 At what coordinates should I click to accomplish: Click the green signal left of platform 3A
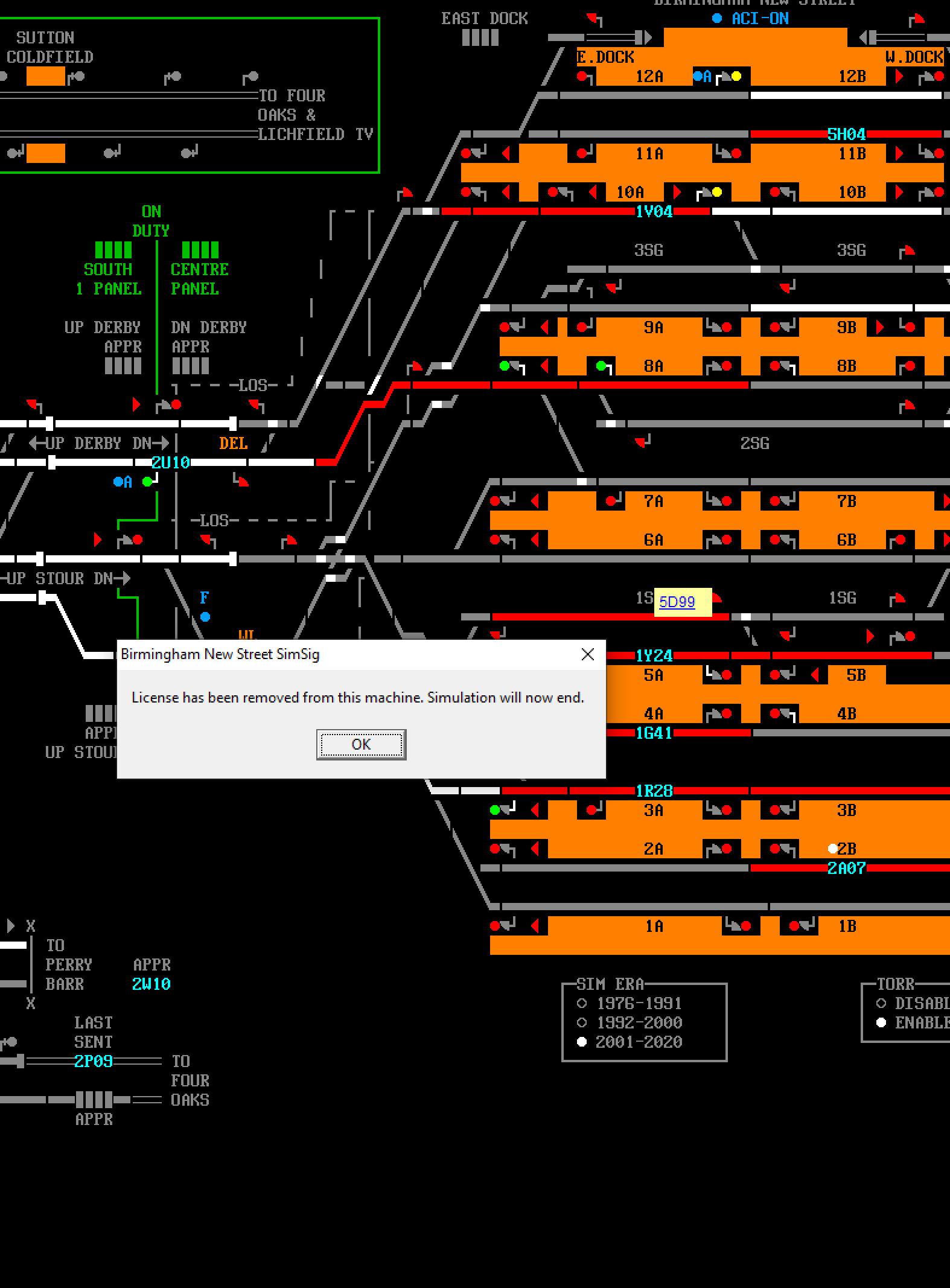pos(495,810)
